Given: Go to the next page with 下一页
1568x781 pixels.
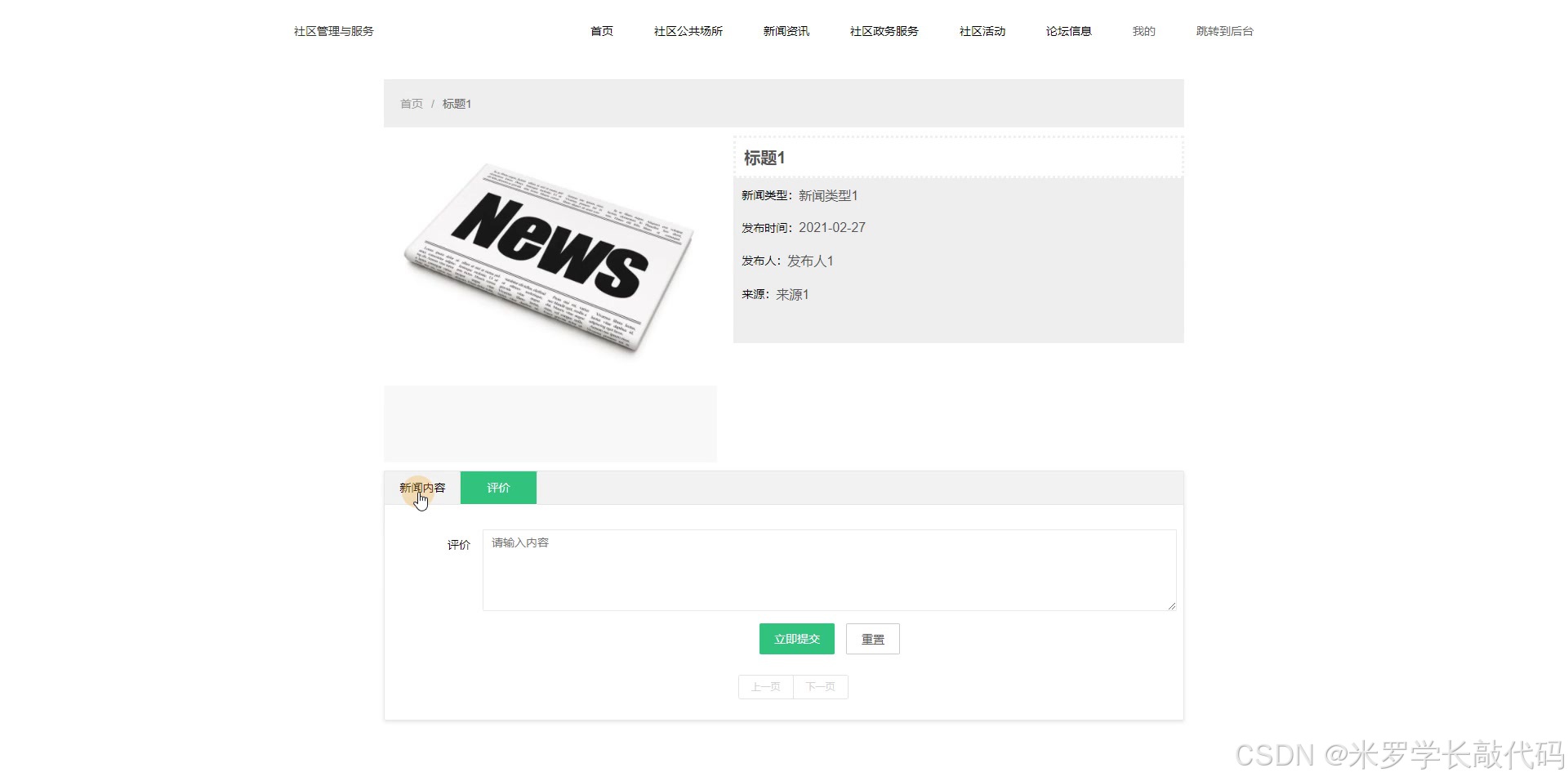Looking at the screenshot, I should 820,686.
